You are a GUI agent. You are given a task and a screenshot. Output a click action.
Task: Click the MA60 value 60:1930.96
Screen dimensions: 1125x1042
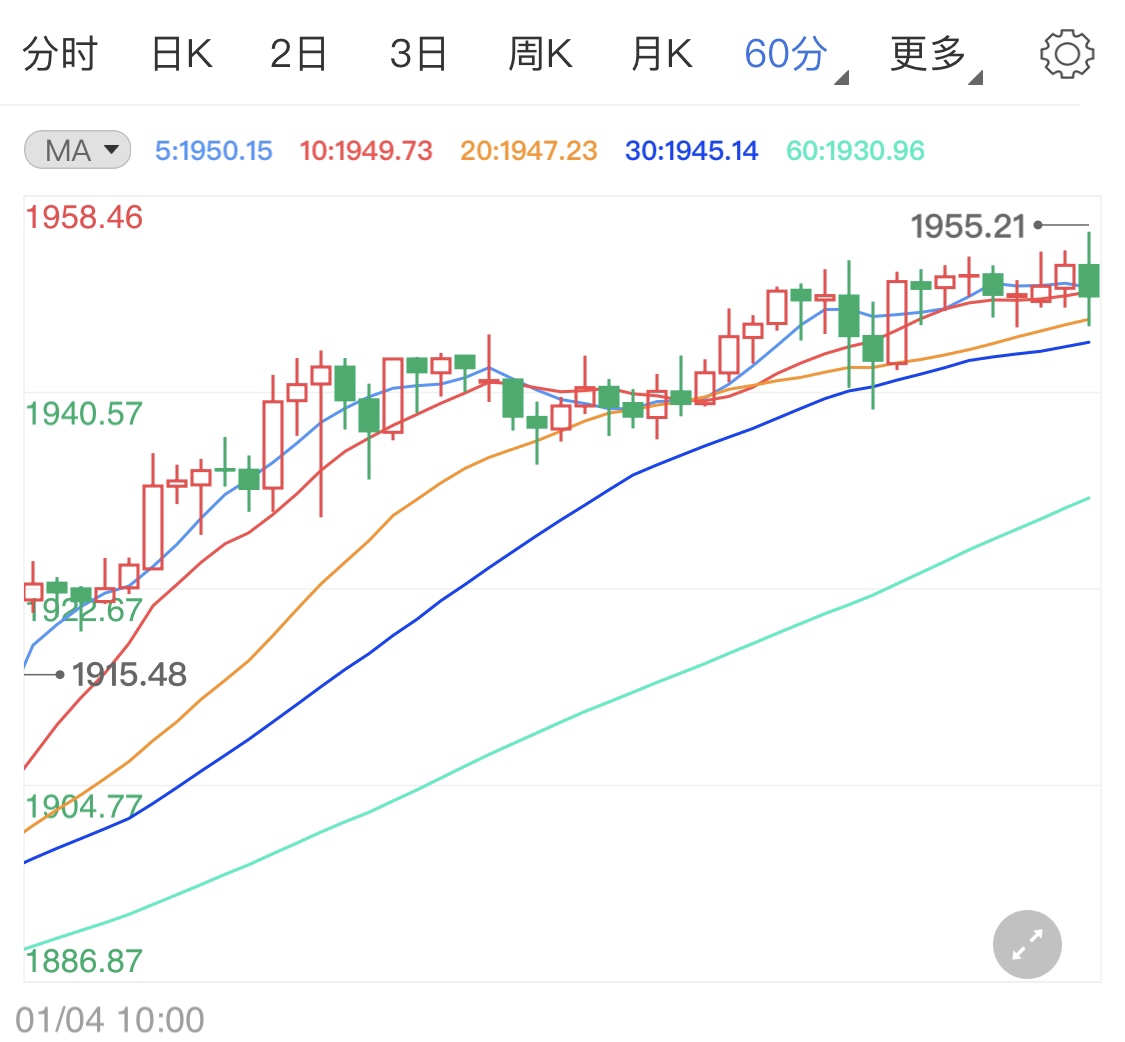pyautogui.click(x=855, y=151)
